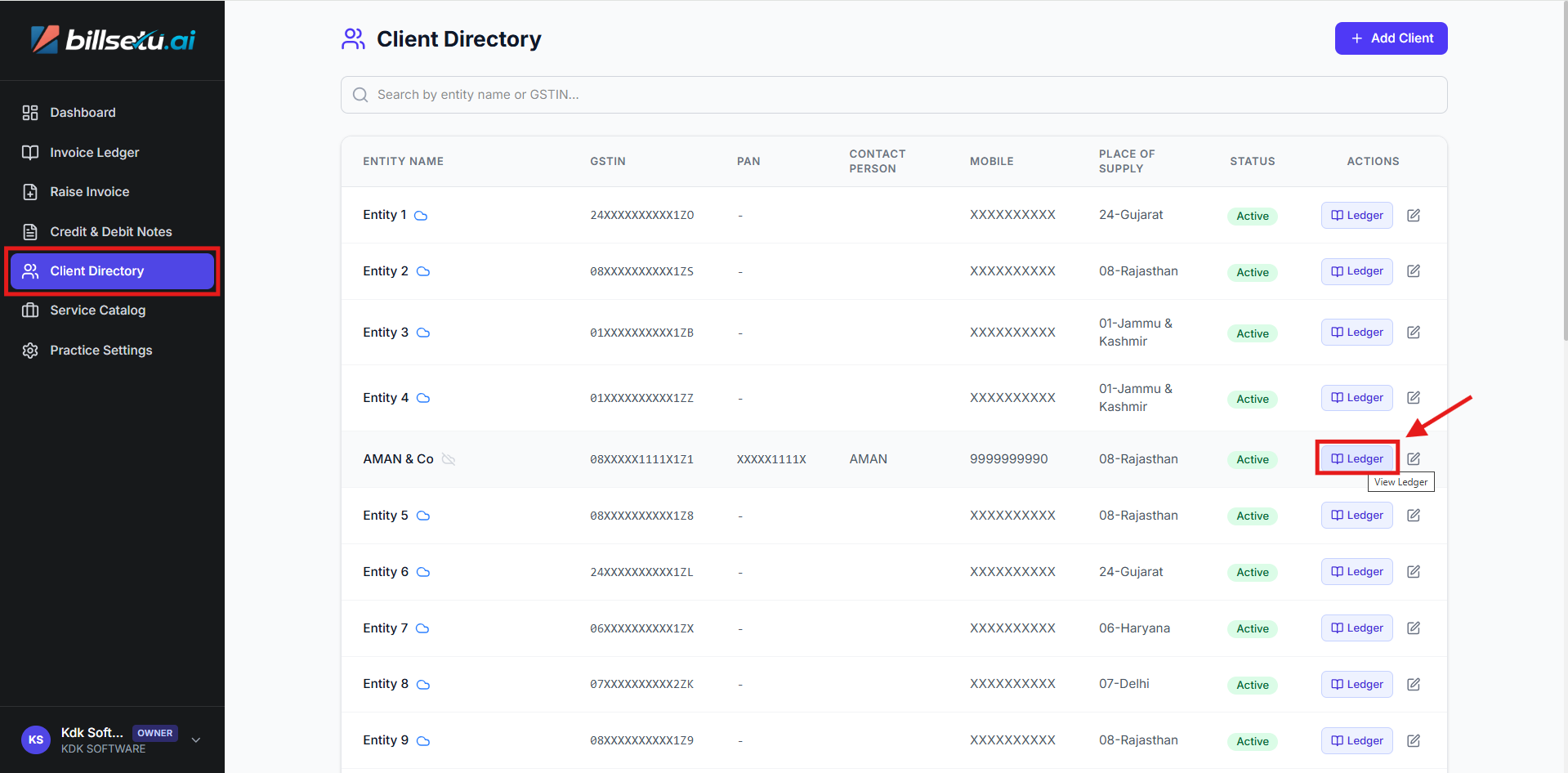Focus the entity name or GSTIN search box

(x=893, y=95)
